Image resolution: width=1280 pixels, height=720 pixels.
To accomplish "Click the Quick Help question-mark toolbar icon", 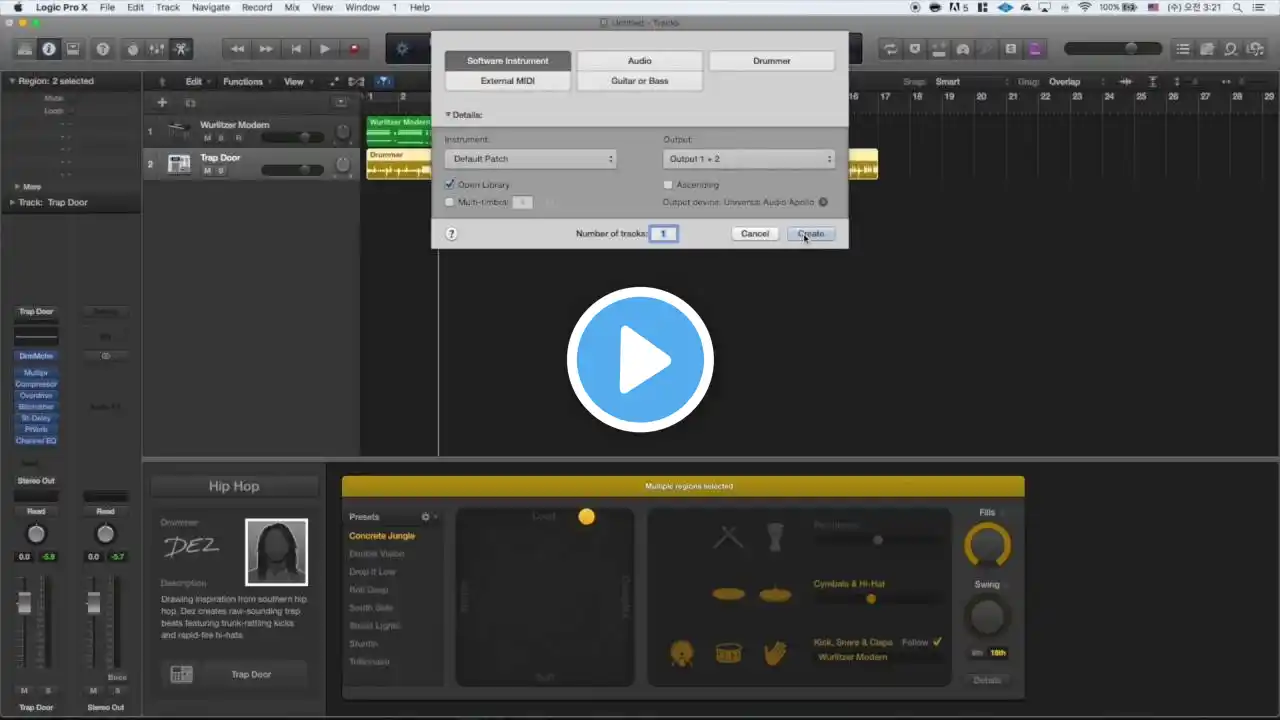I will (102, 48).
